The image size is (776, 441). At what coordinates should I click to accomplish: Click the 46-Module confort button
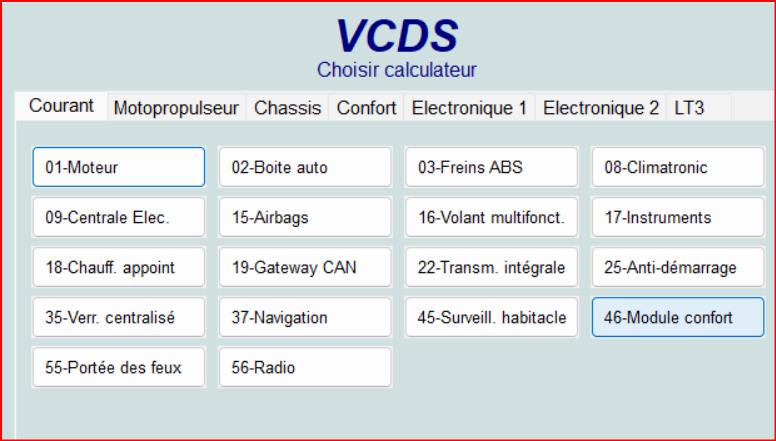tap(677, 317)
